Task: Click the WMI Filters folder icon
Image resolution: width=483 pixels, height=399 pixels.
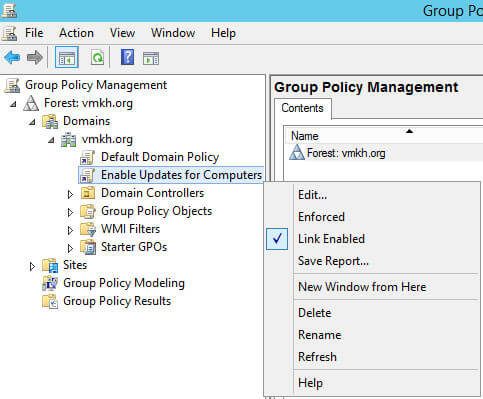Action: tap(88, 229)
